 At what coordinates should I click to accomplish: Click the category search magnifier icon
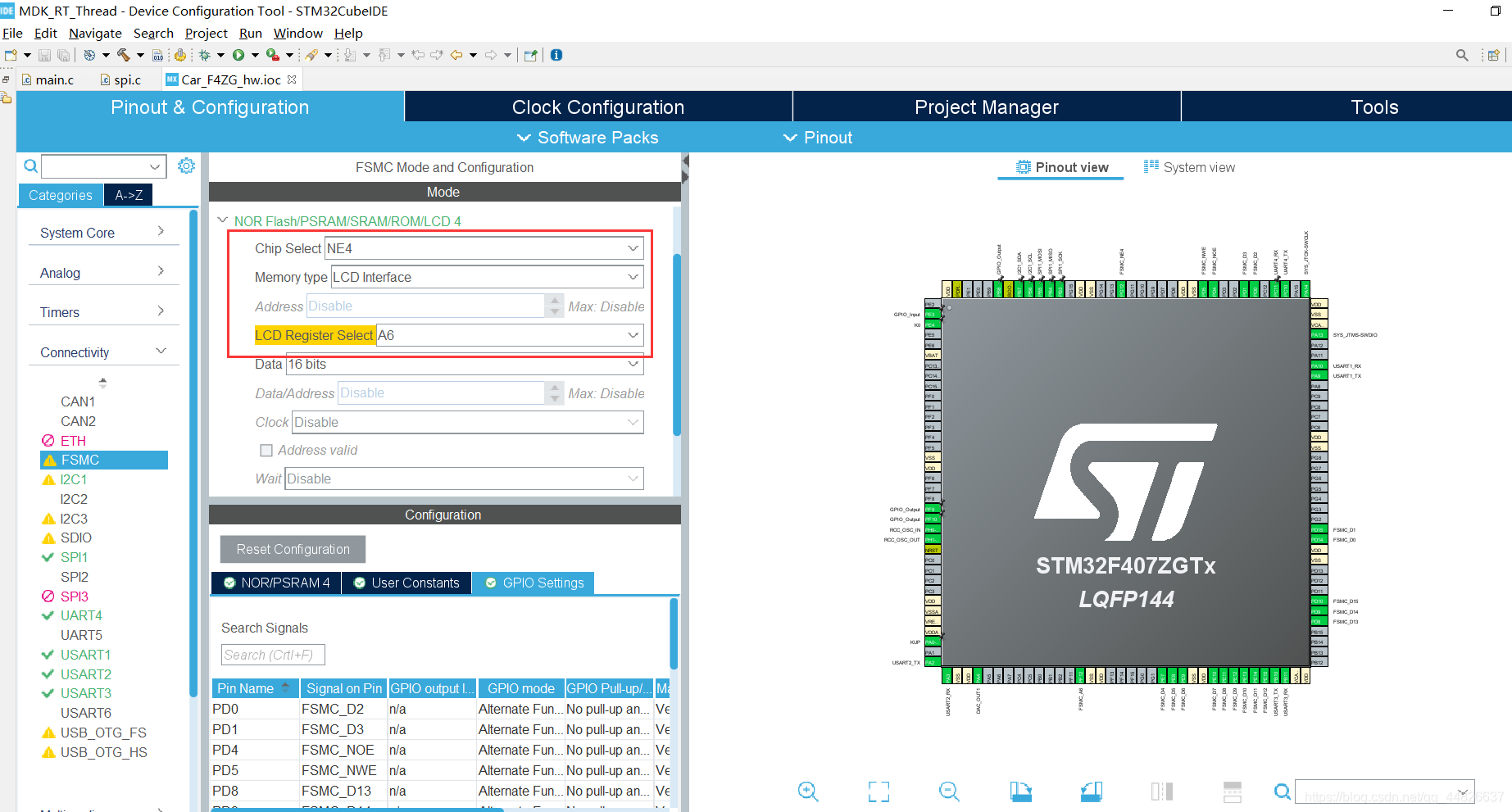30,166
